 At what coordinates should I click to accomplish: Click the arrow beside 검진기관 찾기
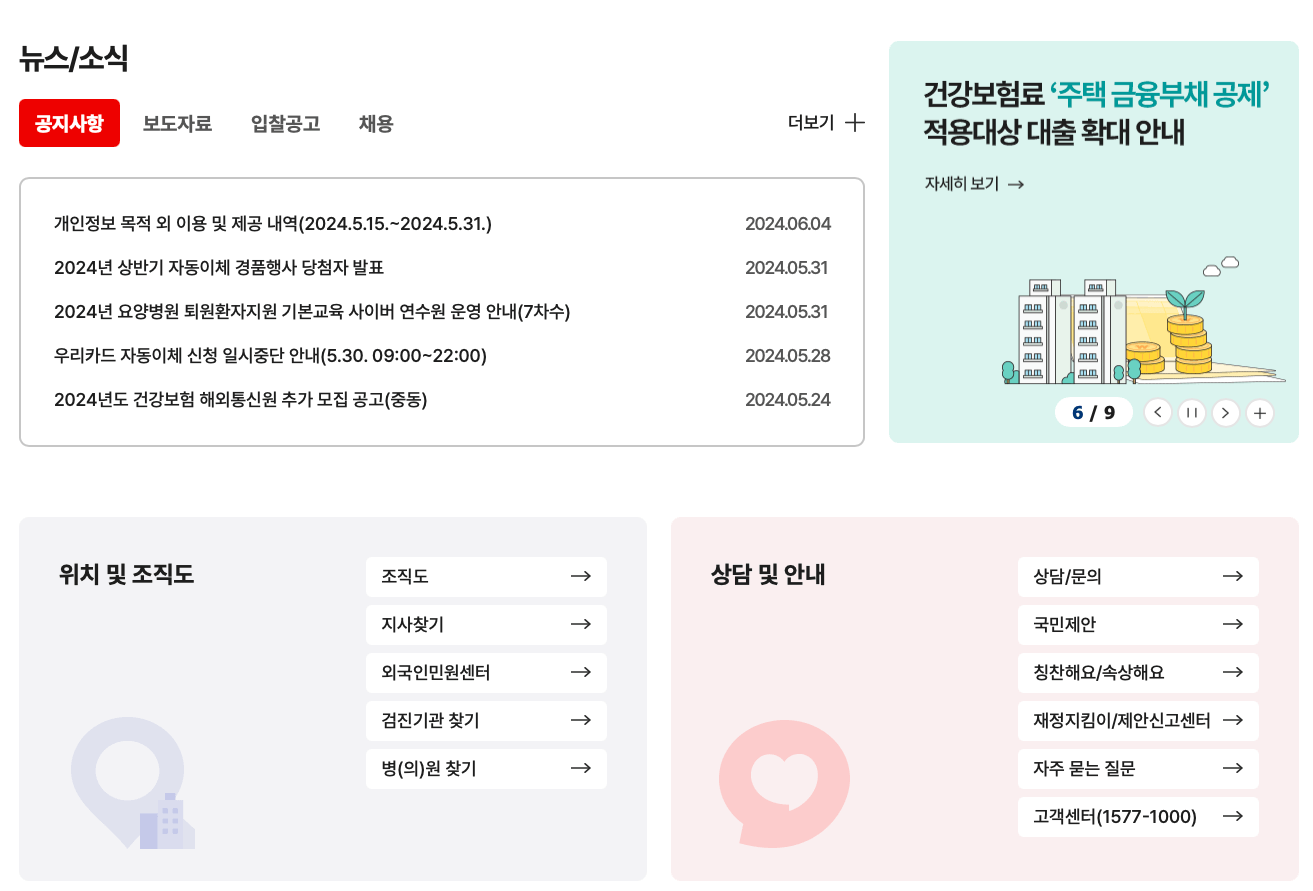coord(581,720)
